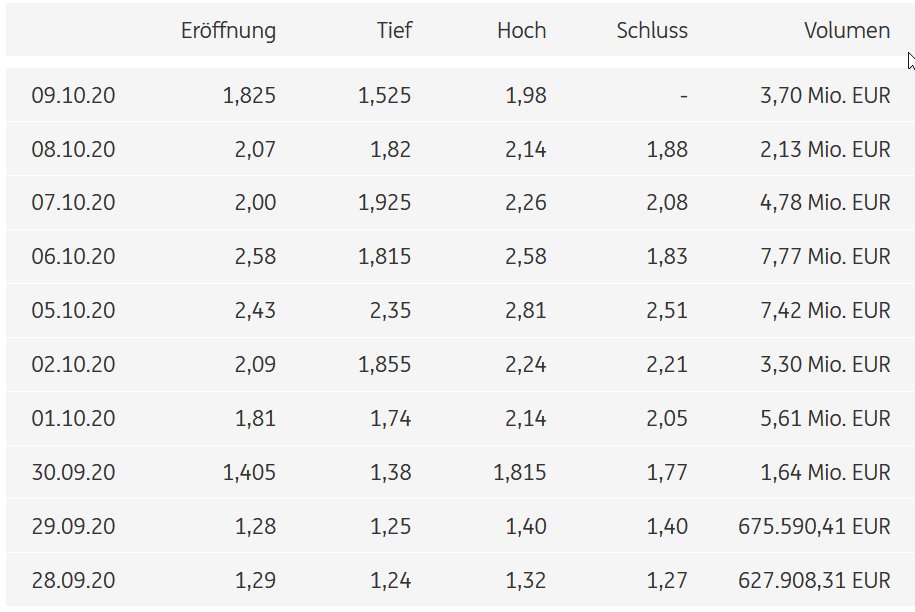Click the Tief column header
The width and height of the screenshot is (915, 612).
tap(394, 31)
